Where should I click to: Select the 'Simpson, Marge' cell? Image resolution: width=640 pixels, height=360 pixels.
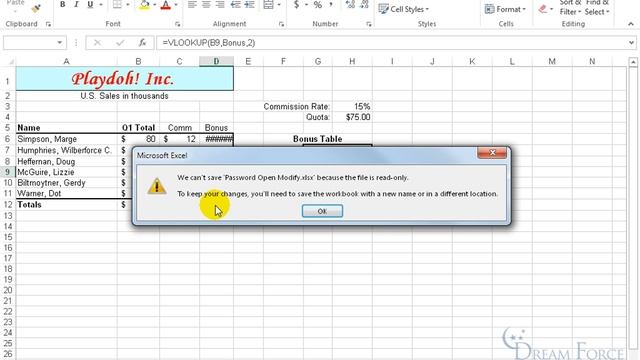tap(67, 139)
